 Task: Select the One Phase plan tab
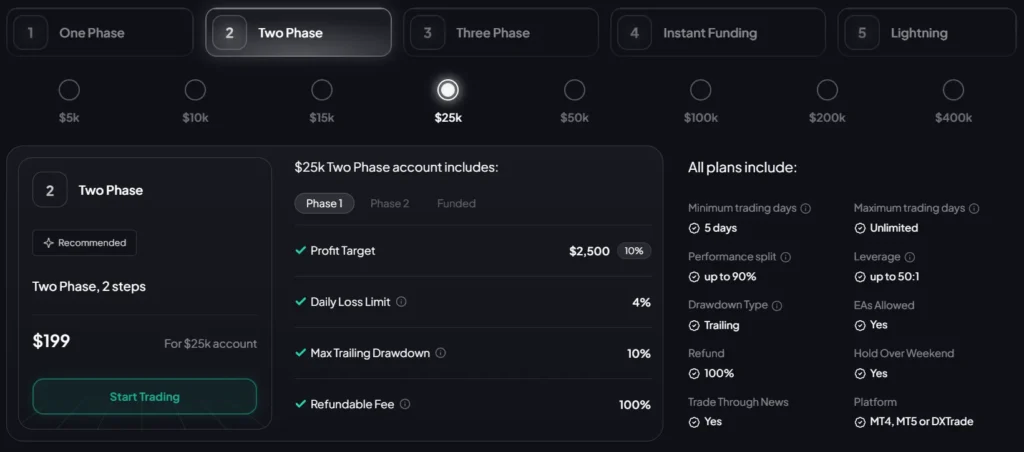(99, 33)
